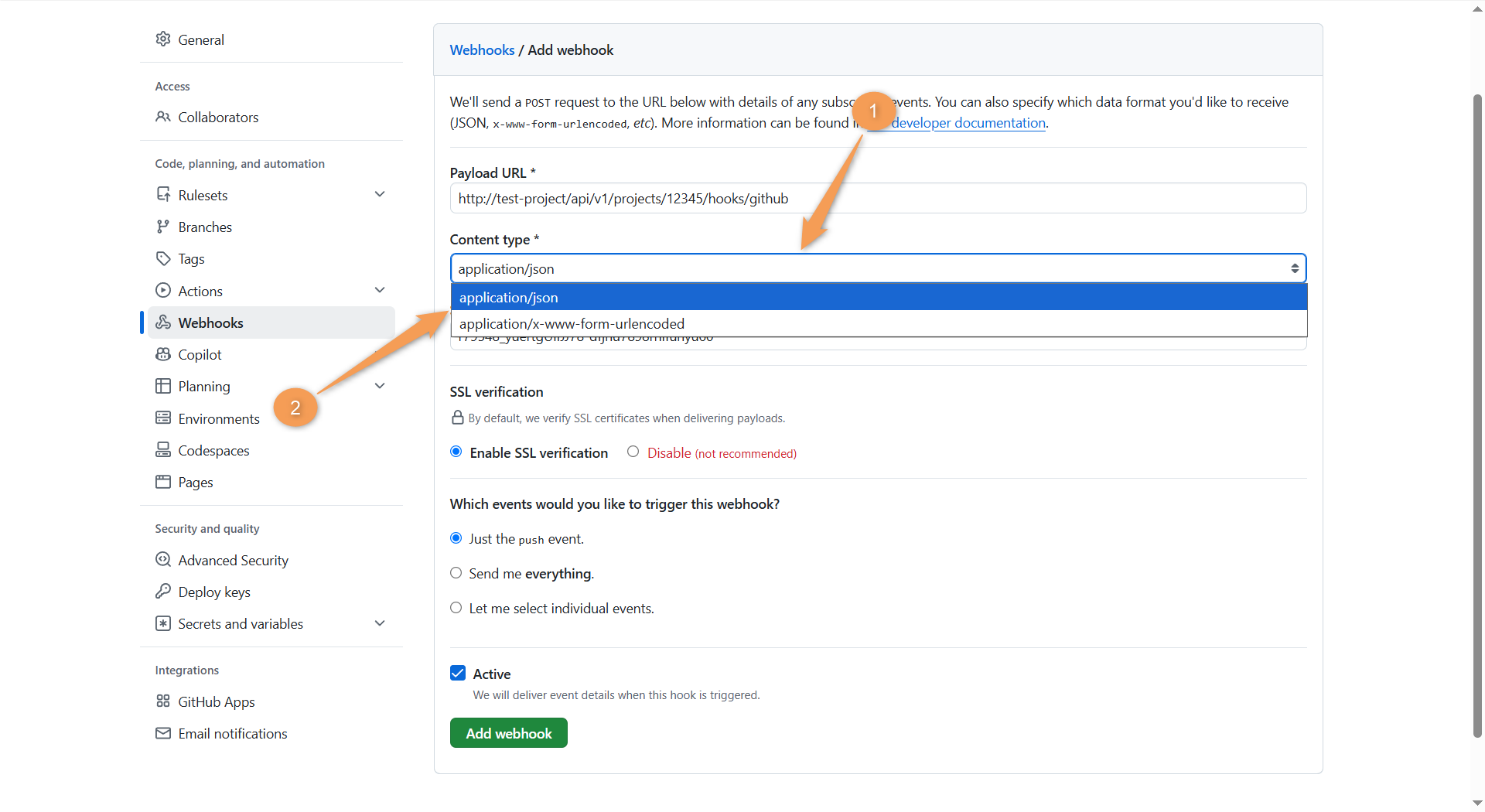
Task: Open the Content type dropdown
Action: click(878, 268)
